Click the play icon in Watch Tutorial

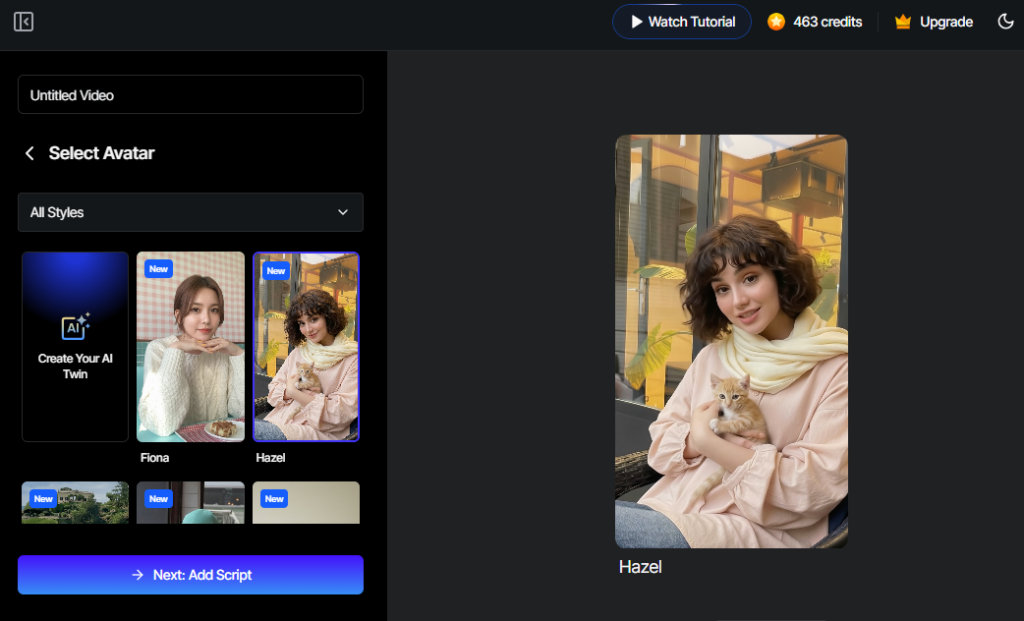[x=636, y=22]
